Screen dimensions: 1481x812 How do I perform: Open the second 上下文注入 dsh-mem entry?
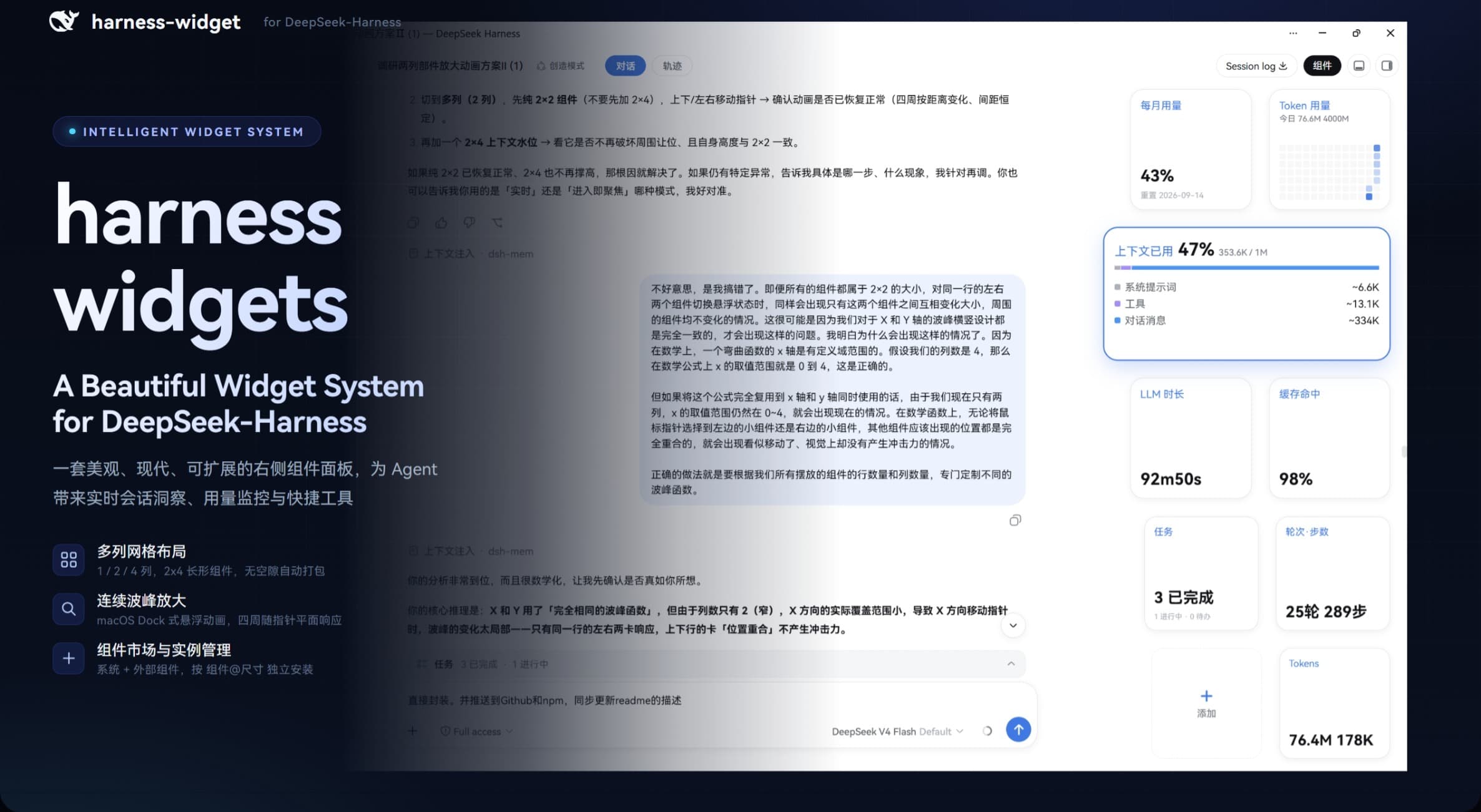(471, 551)
